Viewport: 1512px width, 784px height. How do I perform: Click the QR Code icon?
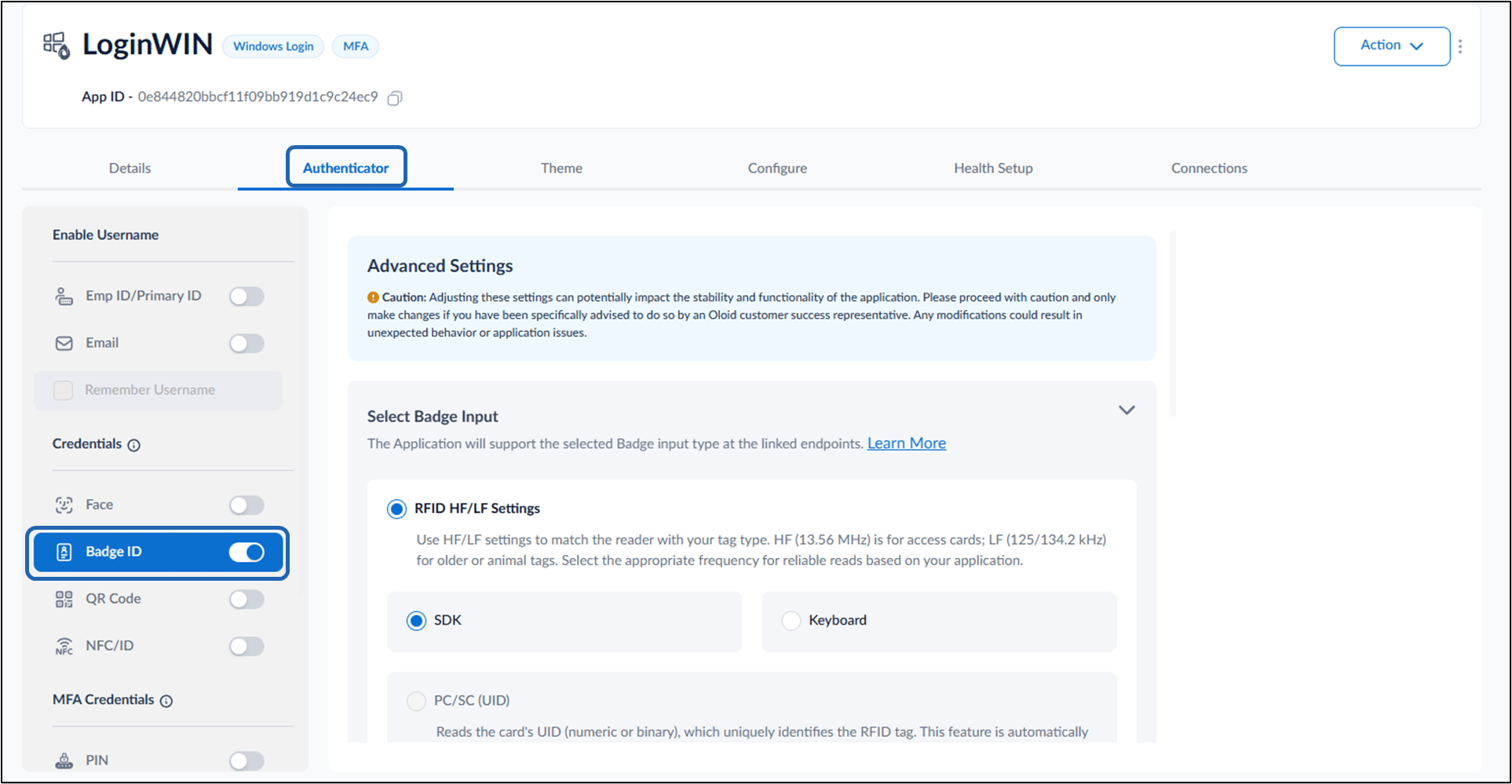(x=64, y=600)
